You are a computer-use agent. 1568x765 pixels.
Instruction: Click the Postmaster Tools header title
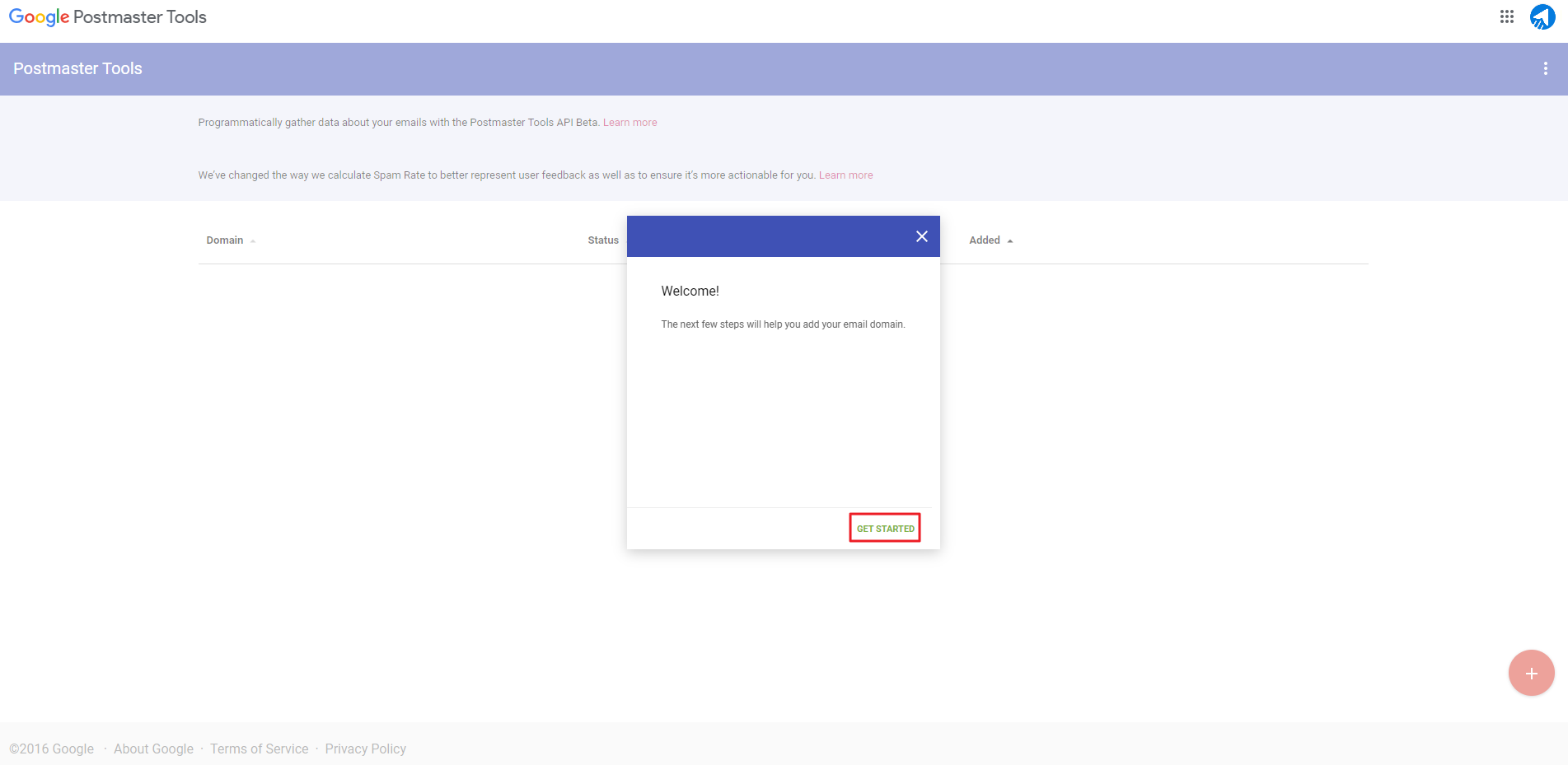pyautogui.click(x=77, y=68)
